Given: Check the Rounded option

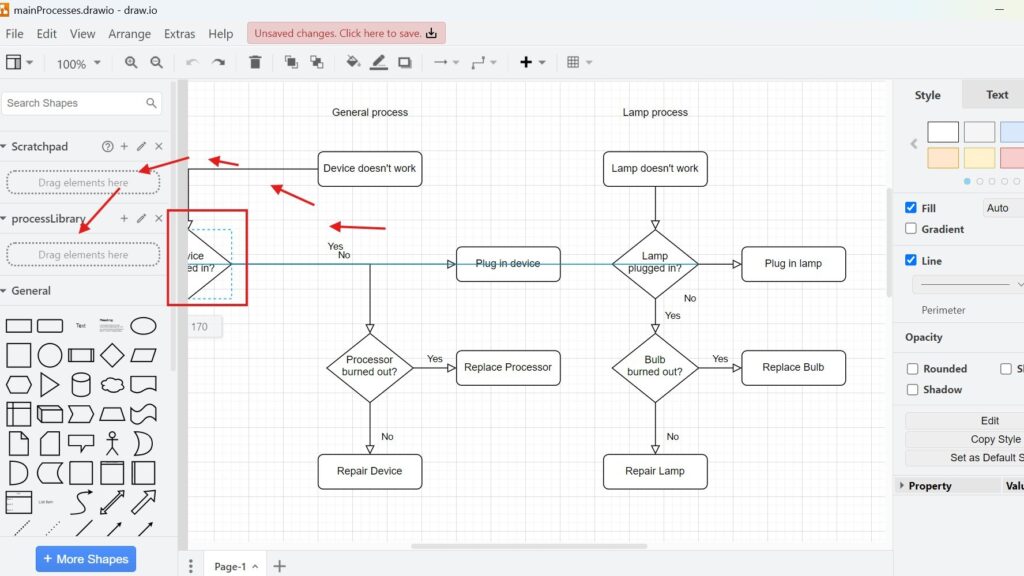Looking at the screenshot, I should click(x=911, y=368).
